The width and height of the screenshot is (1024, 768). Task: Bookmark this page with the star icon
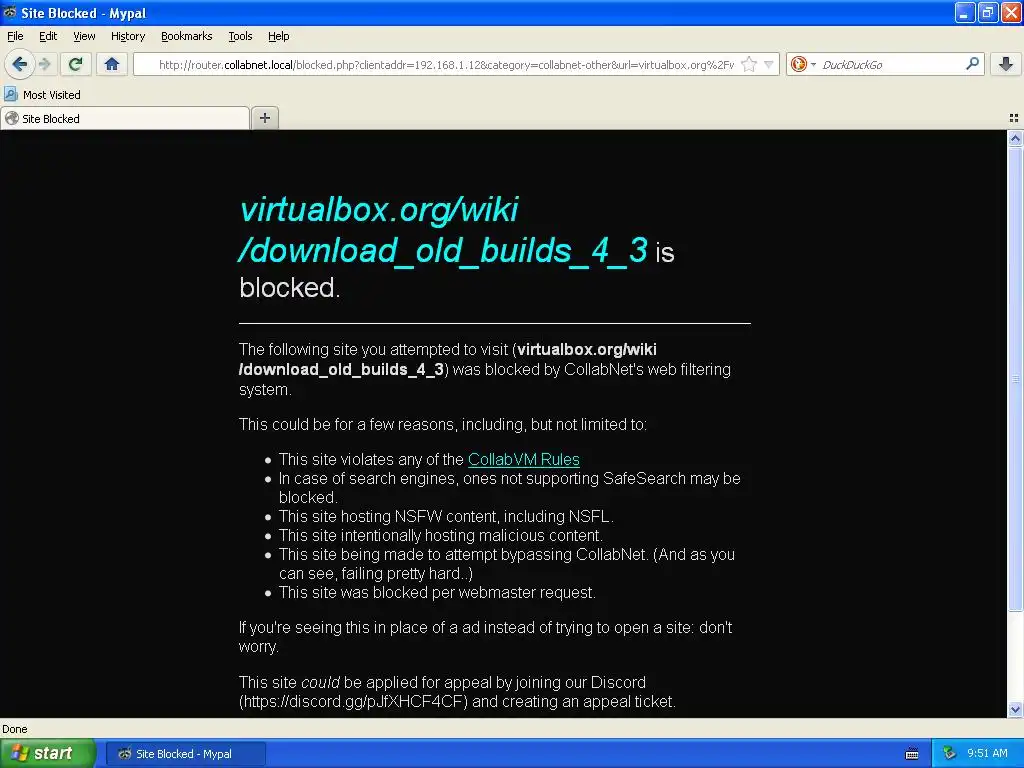749,64
